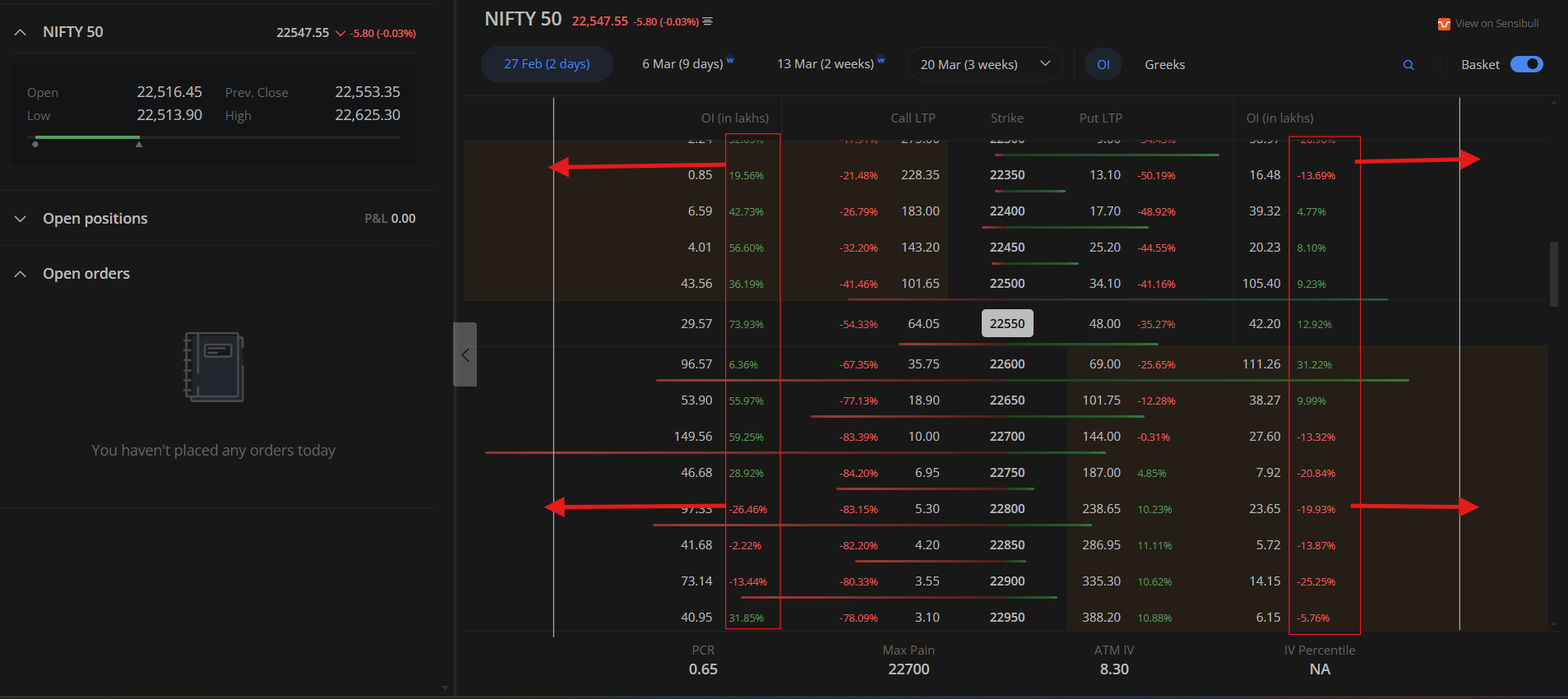Click Put LTP 144.00 cell

1102,437
